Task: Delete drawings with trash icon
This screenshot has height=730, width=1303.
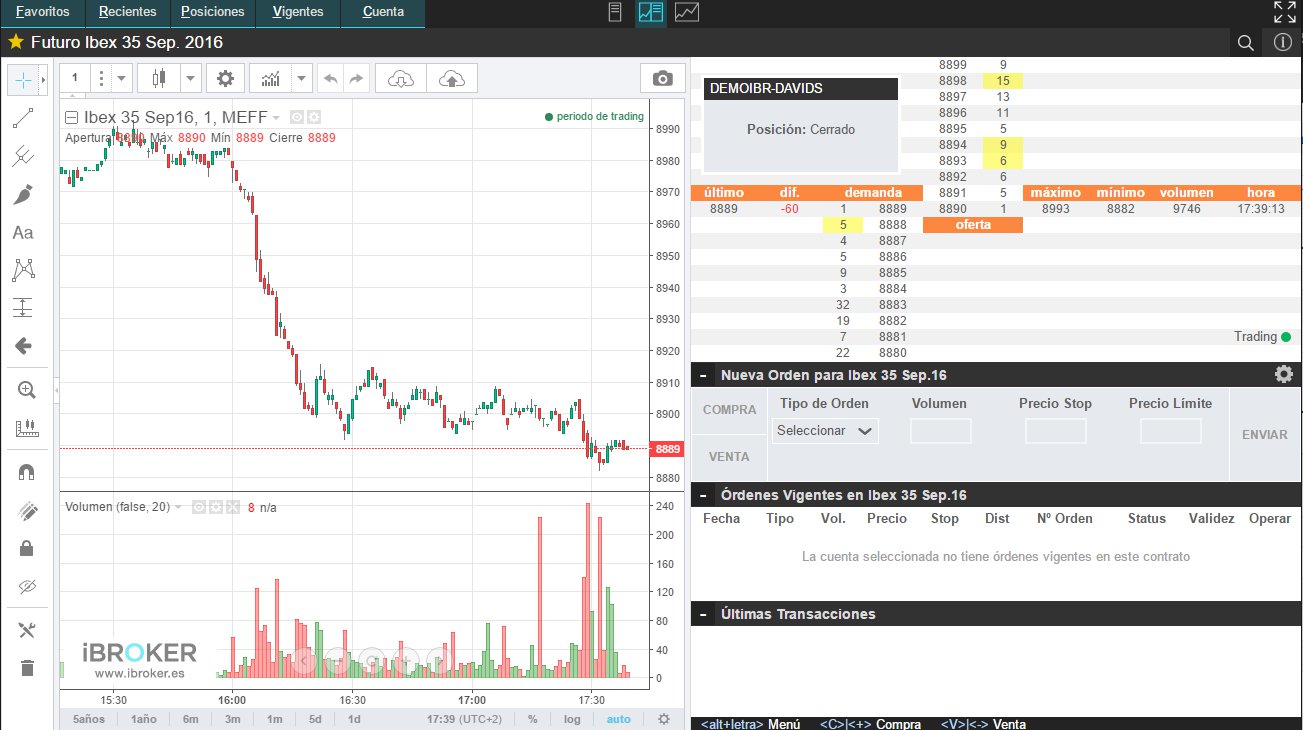Action: pos(26,668)
